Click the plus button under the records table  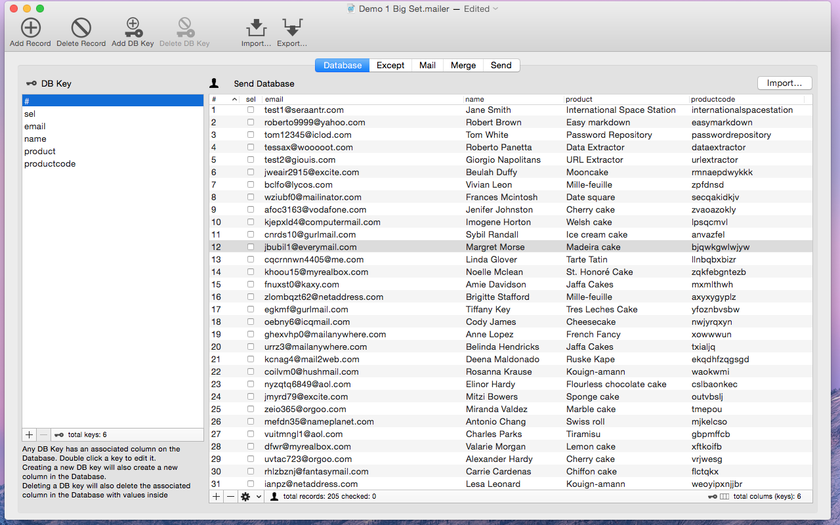click(x=216, y=497)
